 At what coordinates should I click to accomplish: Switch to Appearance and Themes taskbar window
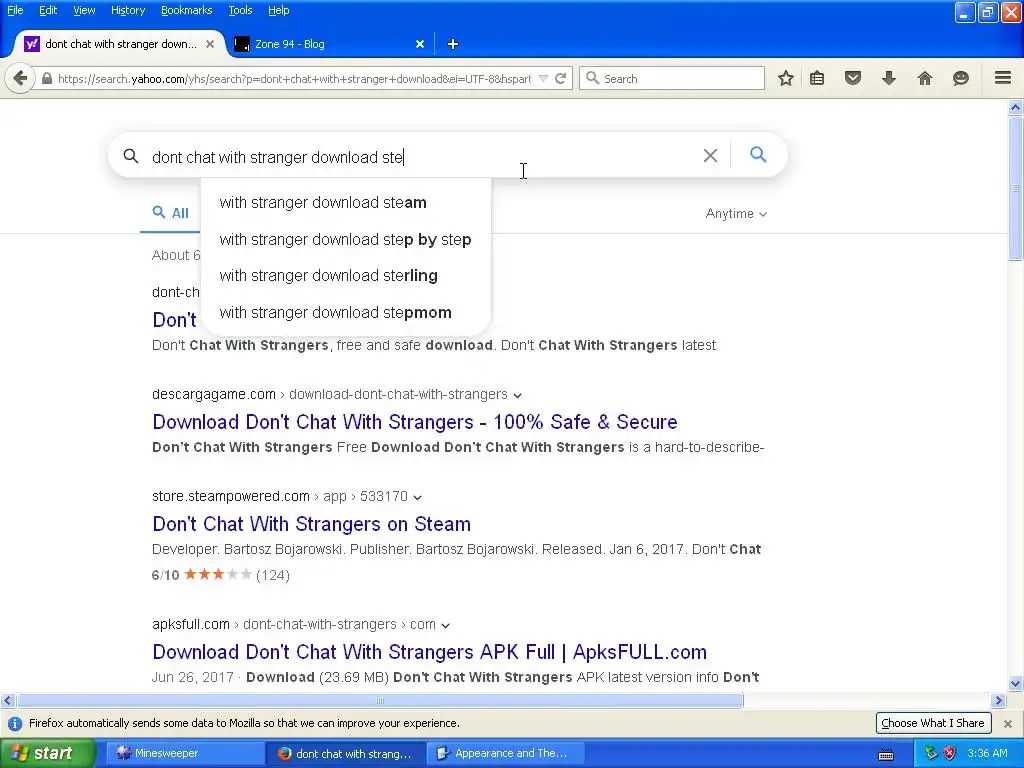(x=503, y=754)
